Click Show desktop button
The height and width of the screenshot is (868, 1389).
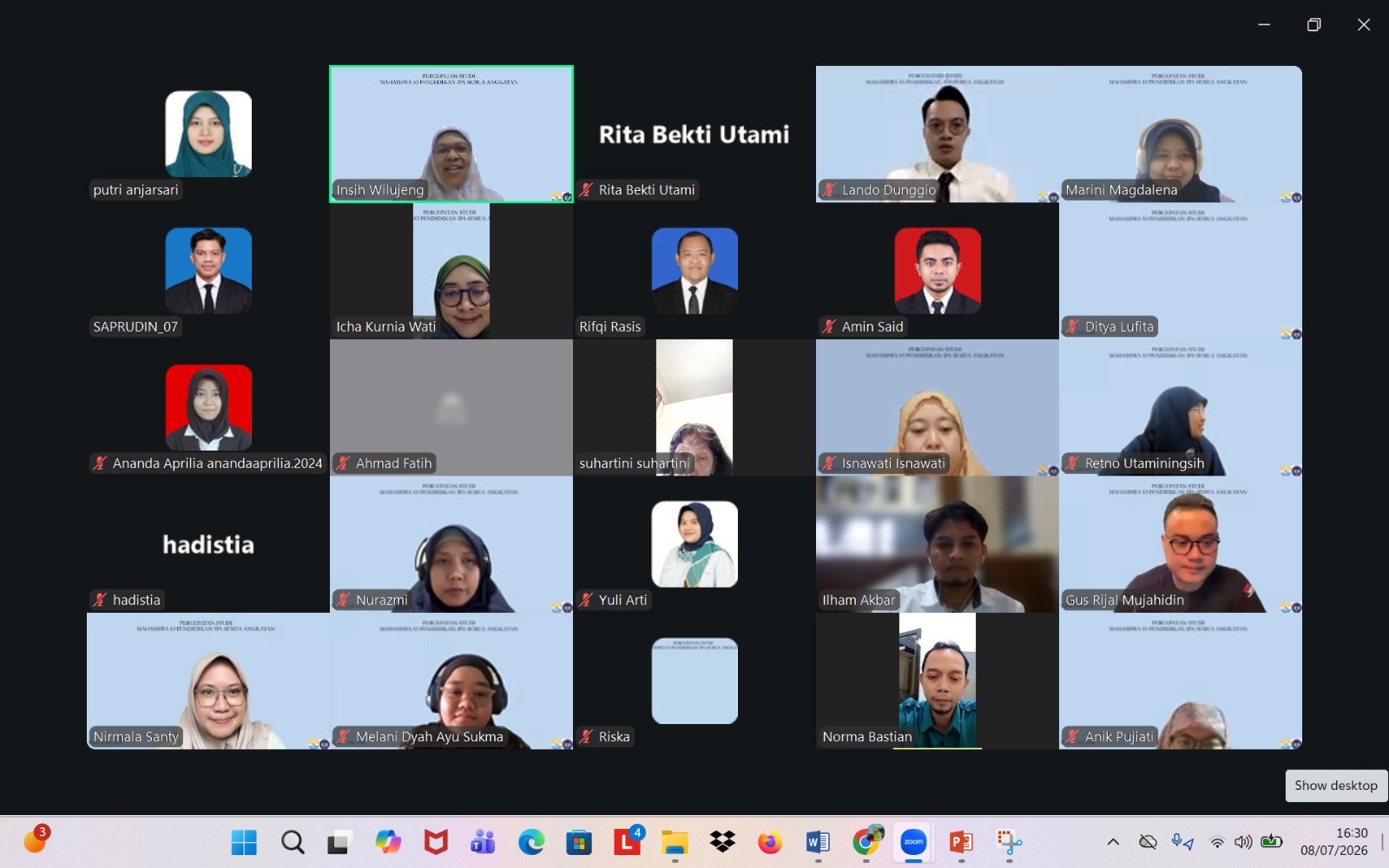(1336, 786)
